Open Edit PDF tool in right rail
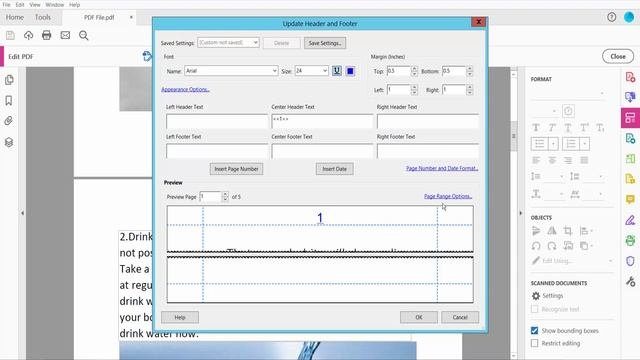 click(x=630, y=118)
